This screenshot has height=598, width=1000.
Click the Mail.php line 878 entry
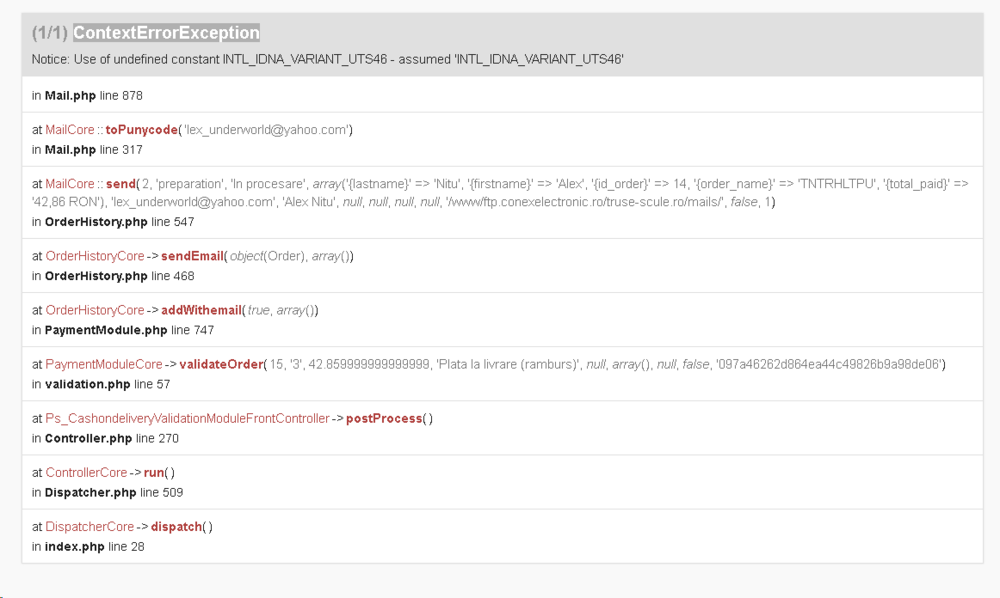tap(87, 96)
